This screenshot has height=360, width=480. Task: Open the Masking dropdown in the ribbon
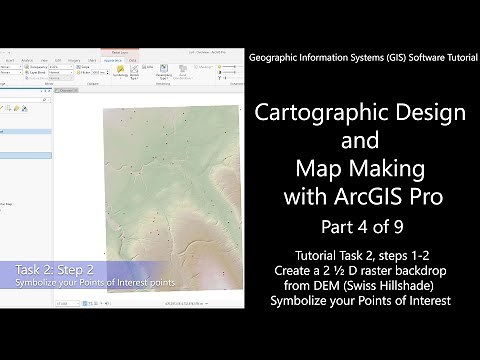click(203, 67)
